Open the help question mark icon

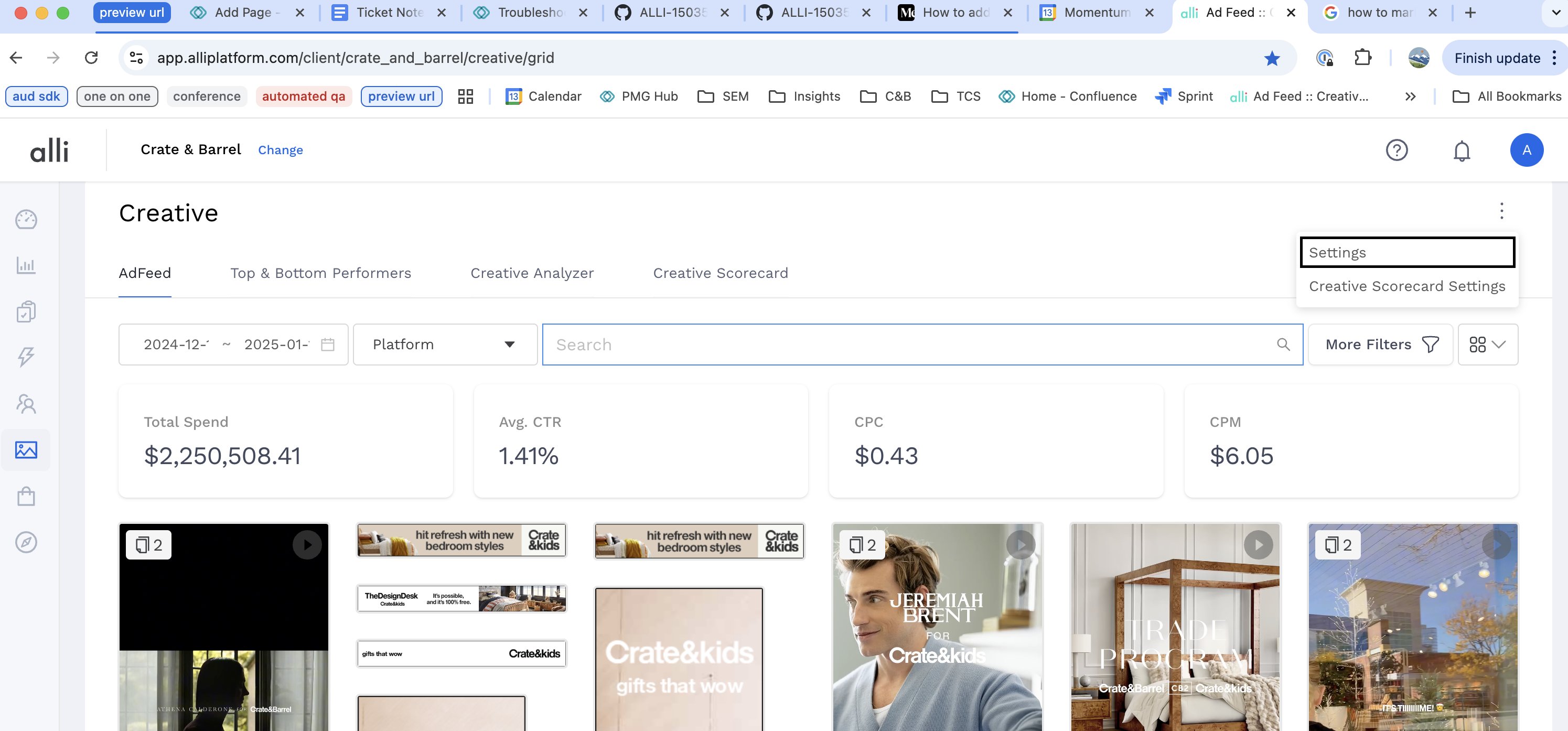(1397, 150)
